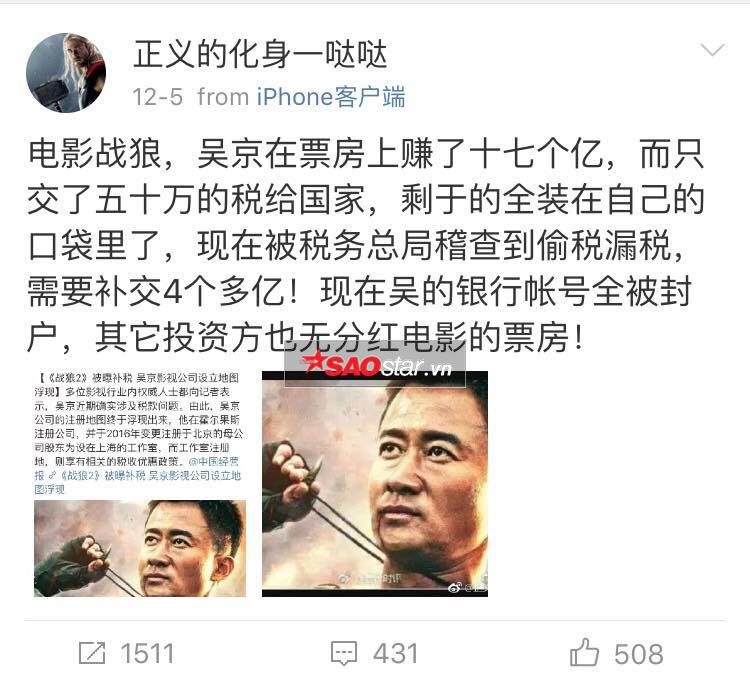This screenshot has height=679, width=750.
Task: Open the post options chevron menu
Action: pos(713,49)
